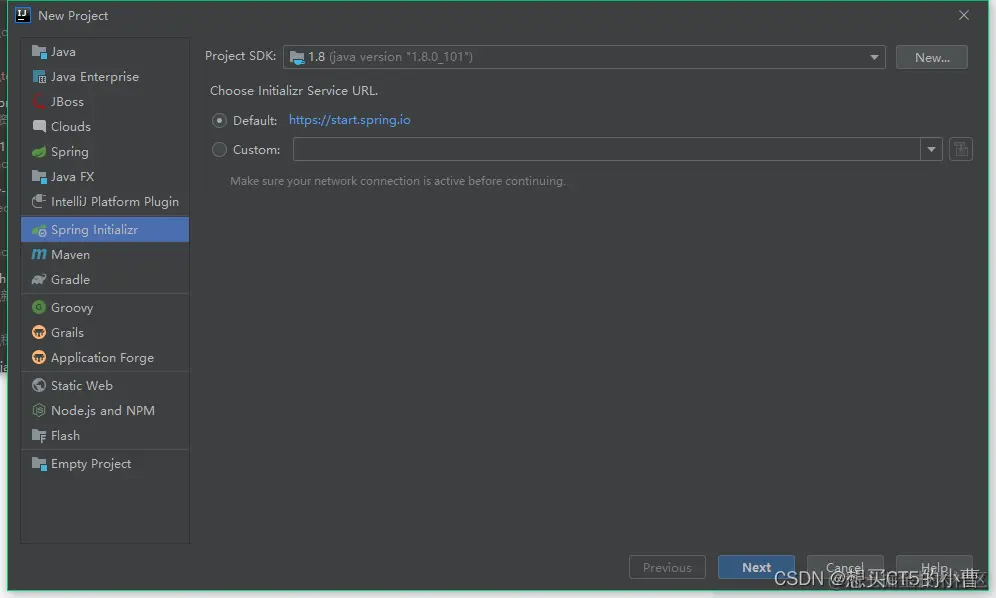Image resolution: width=996 pixels, height=598 pixels.
Task: Click the IntelliJ logo in title bar
Action: (22, 15)
